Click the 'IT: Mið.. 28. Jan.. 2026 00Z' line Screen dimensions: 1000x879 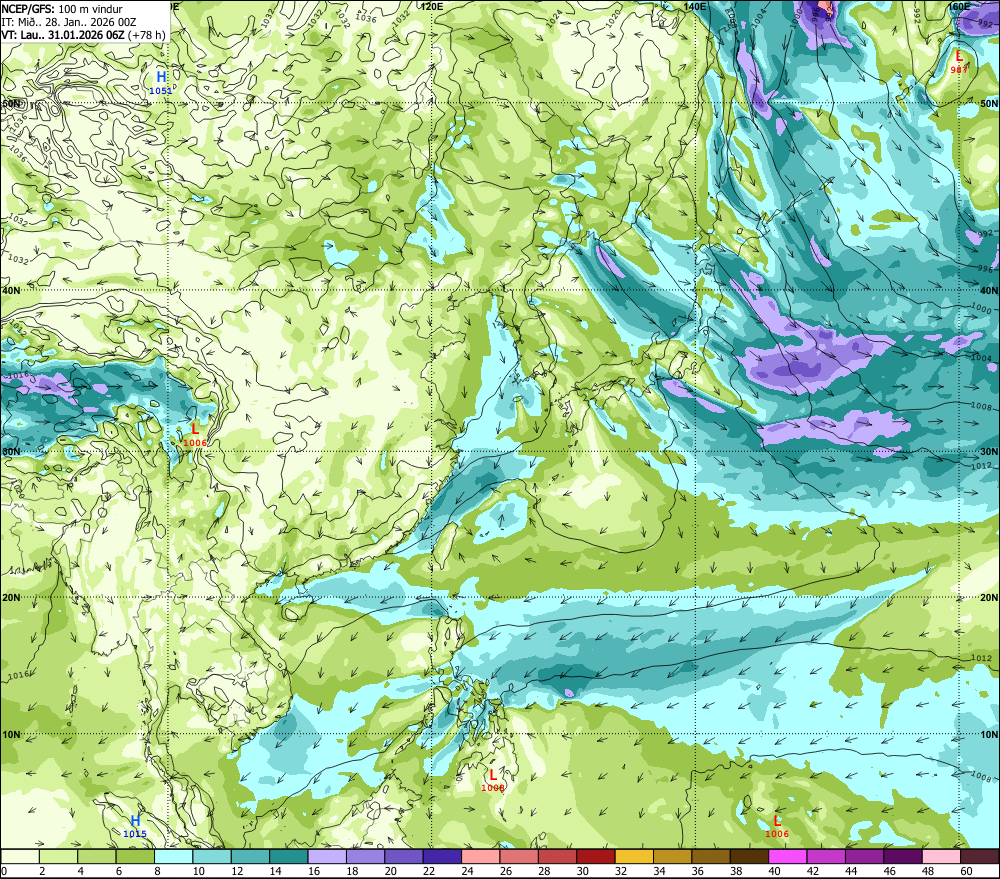pos(69,22)
